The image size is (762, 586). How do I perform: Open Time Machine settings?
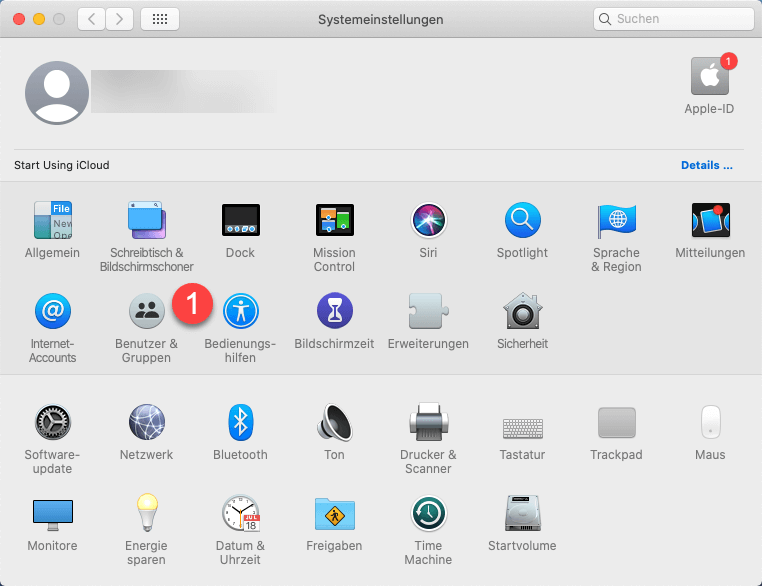click(x=428, y=514)
